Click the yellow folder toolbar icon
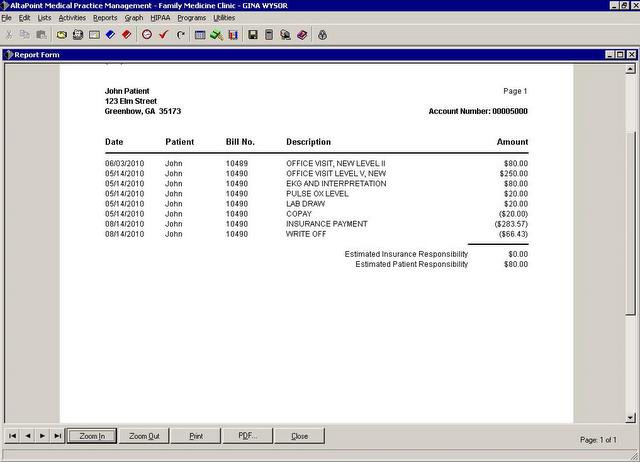This screenshot has width=640, height=462. coord(61,34)
